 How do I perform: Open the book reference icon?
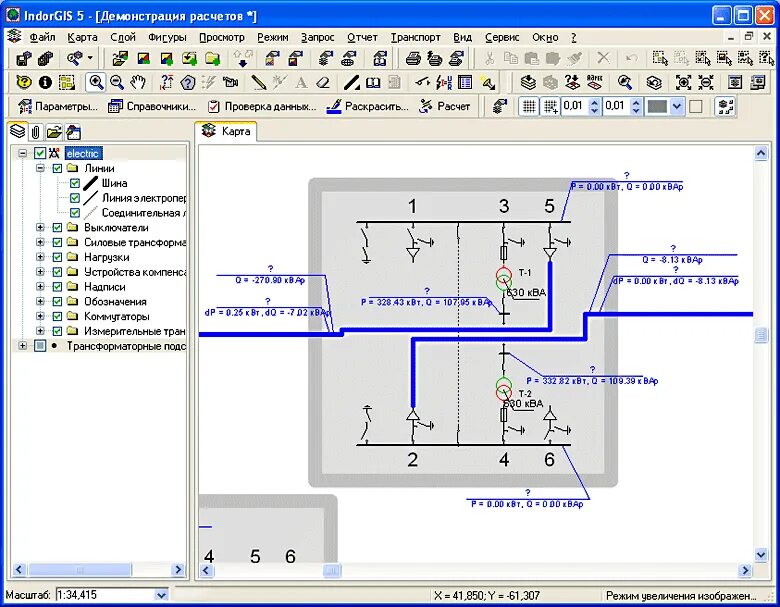[373, 82]
